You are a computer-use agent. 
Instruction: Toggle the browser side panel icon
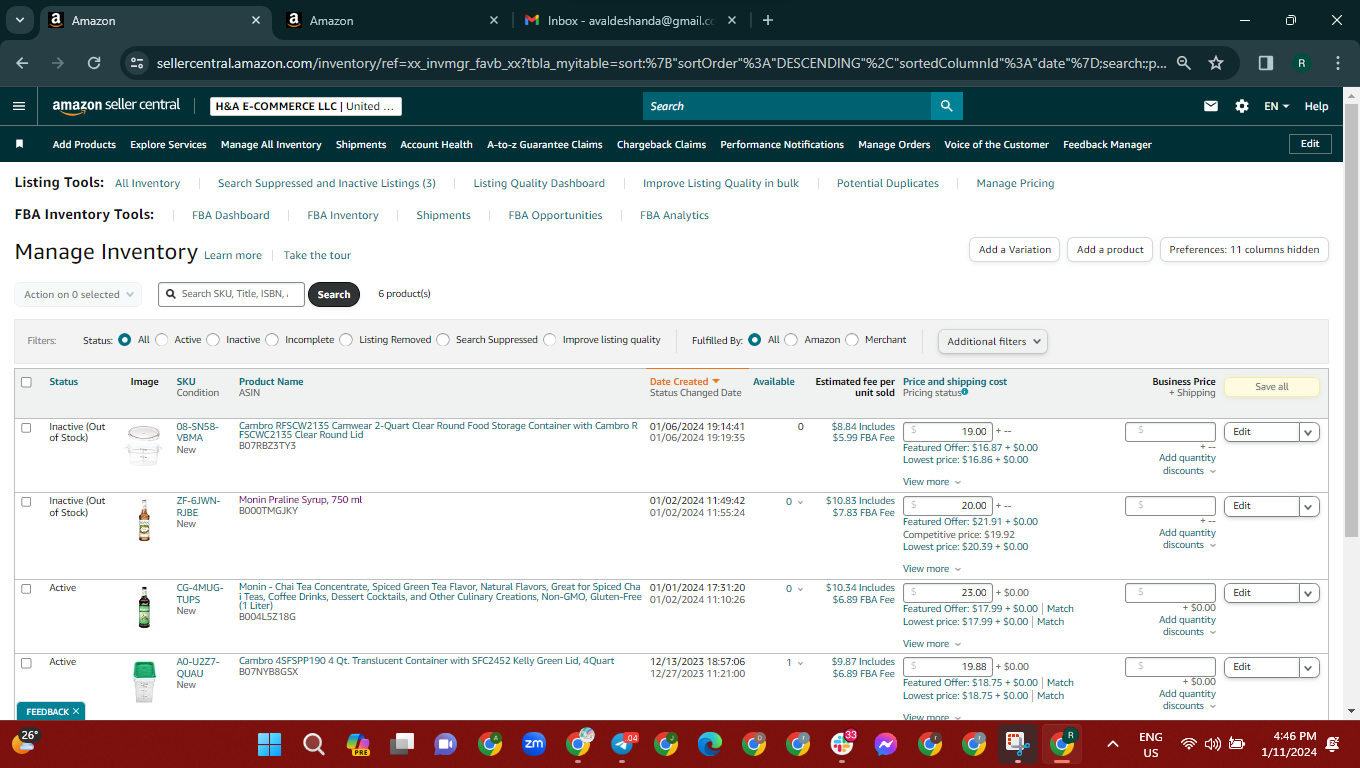(1266, 63)
